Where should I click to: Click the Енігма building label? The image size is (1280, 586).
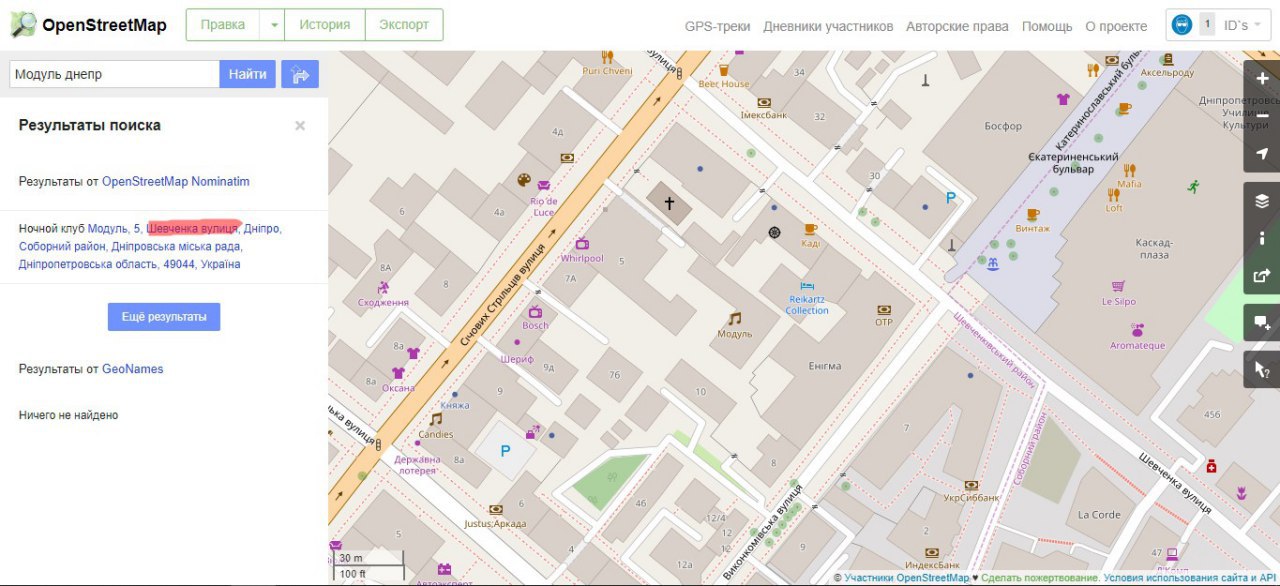pyautogui.click(x=825, y=366)
